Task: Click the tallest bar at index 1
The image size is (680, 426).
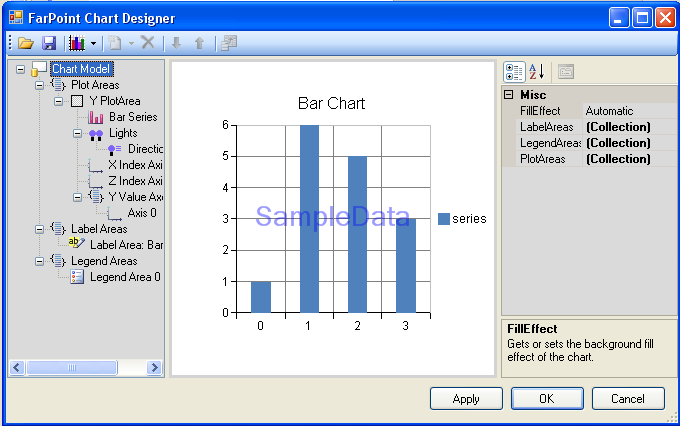Action: (x=309, y=219)
